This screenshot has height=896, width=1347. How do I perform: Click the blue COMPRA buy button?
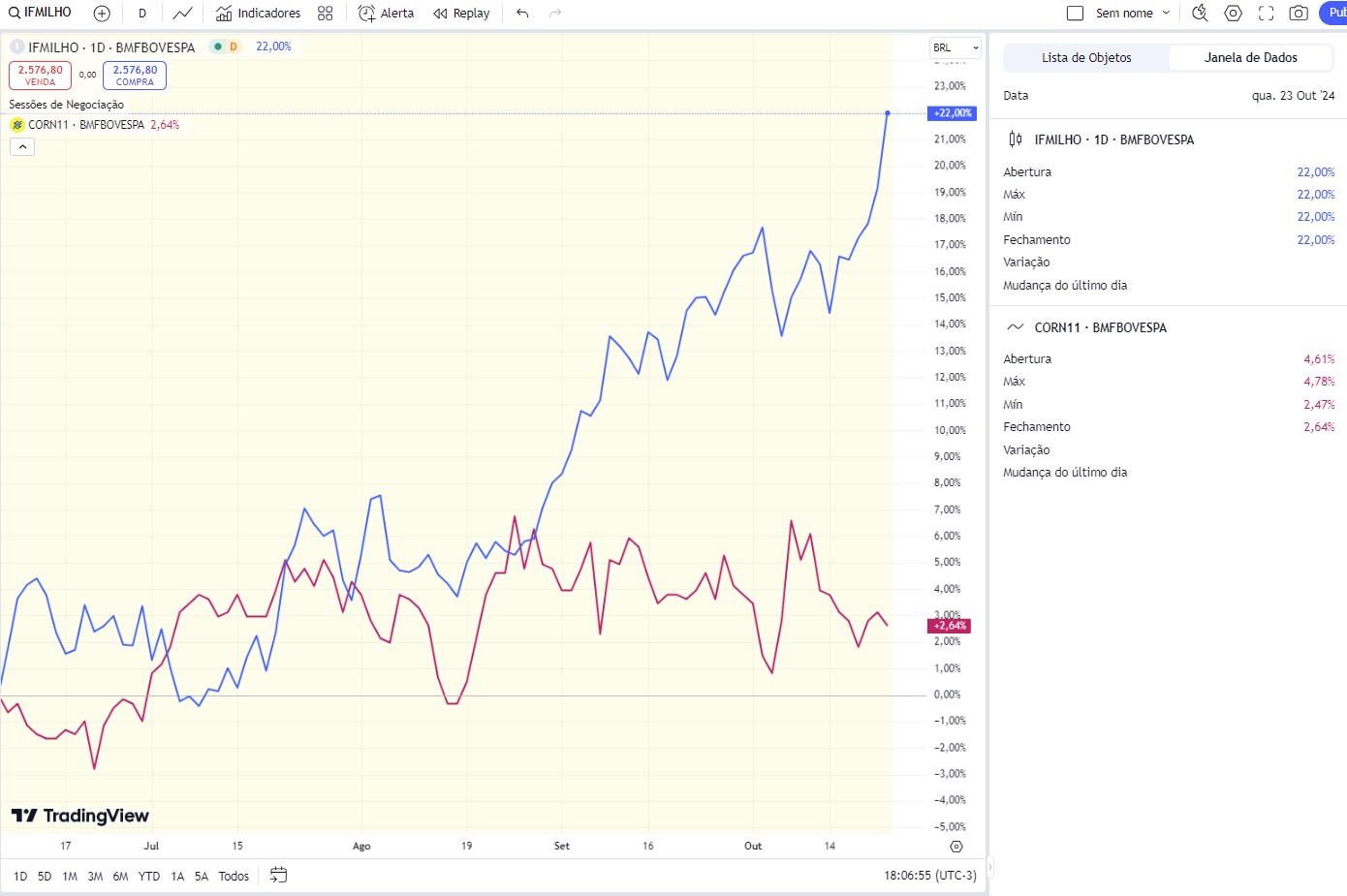click(135, 76)
